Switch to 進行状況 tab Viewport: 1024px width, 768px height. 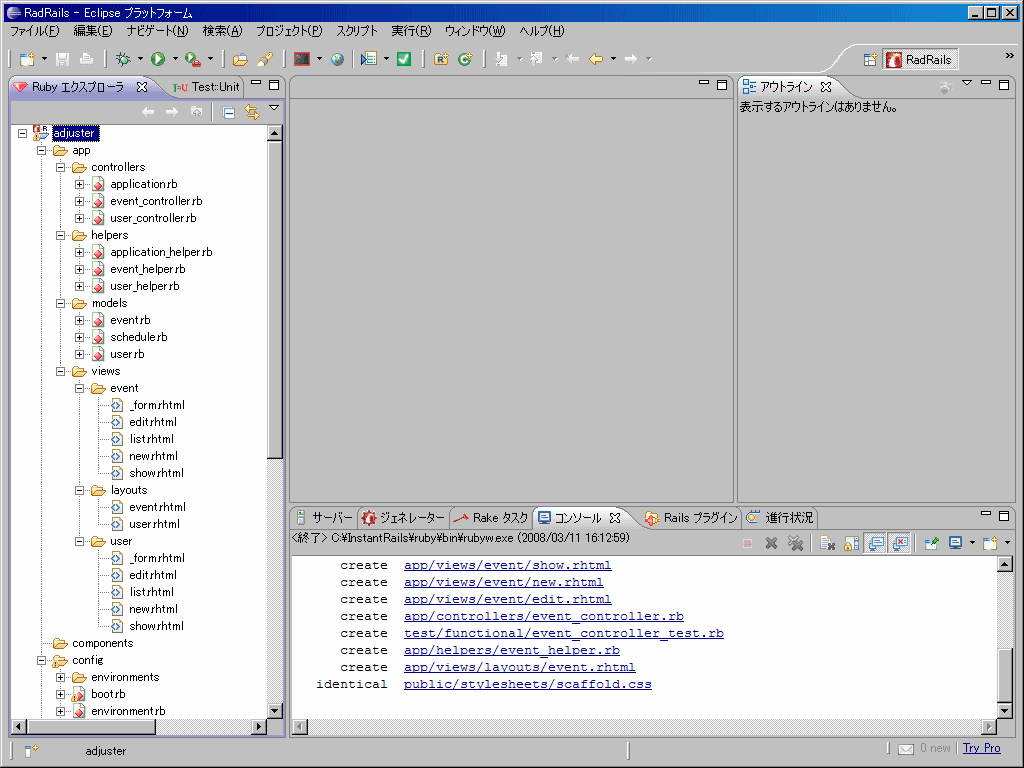pos(780,518)
